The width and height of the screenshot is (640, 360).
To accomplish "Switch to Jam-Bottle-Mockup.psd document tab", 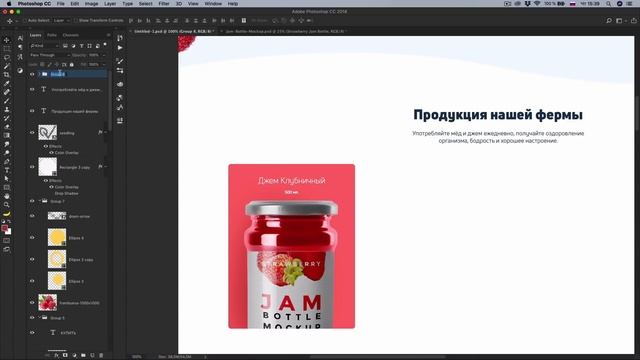I will tap(285, 31).
